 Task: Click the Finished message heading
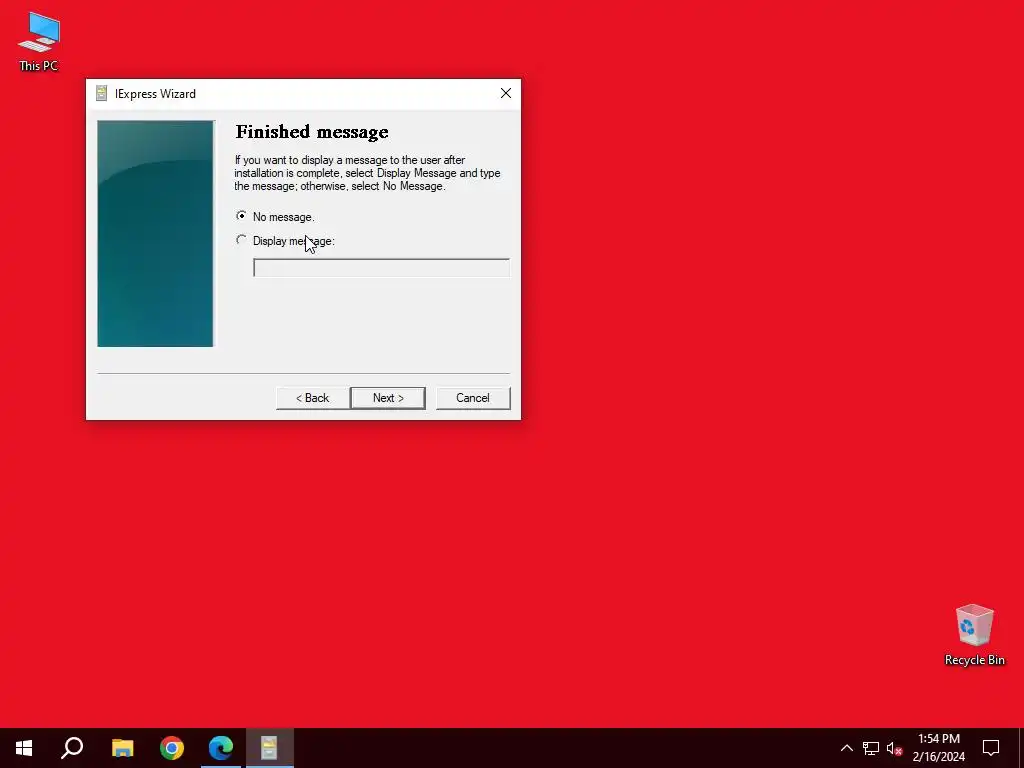312,132
